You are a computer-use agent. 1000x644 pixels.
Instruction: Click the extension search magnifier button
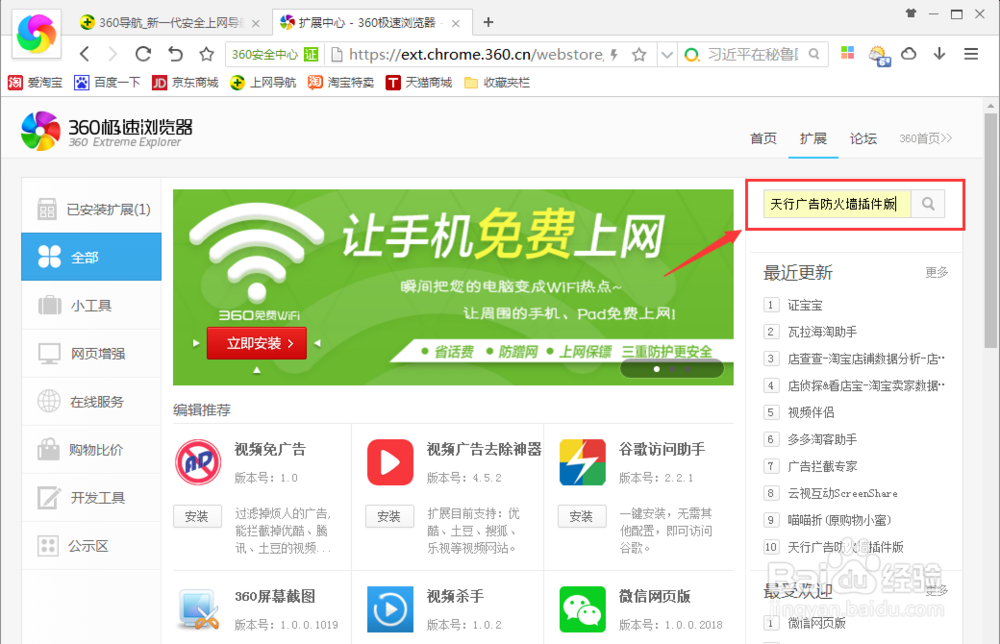(x=928, y=204)
